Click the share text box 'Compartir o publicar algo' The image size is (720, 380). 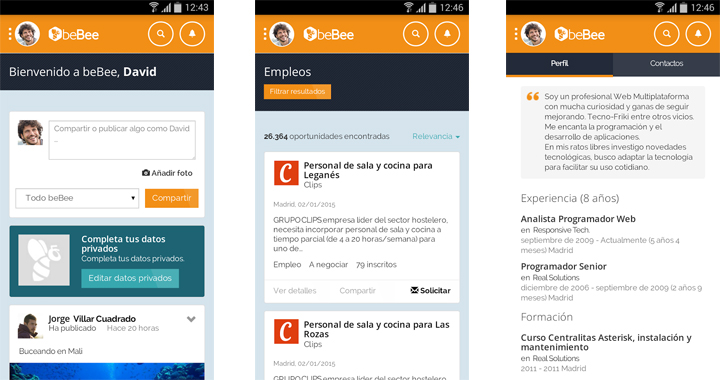[122, 140]
